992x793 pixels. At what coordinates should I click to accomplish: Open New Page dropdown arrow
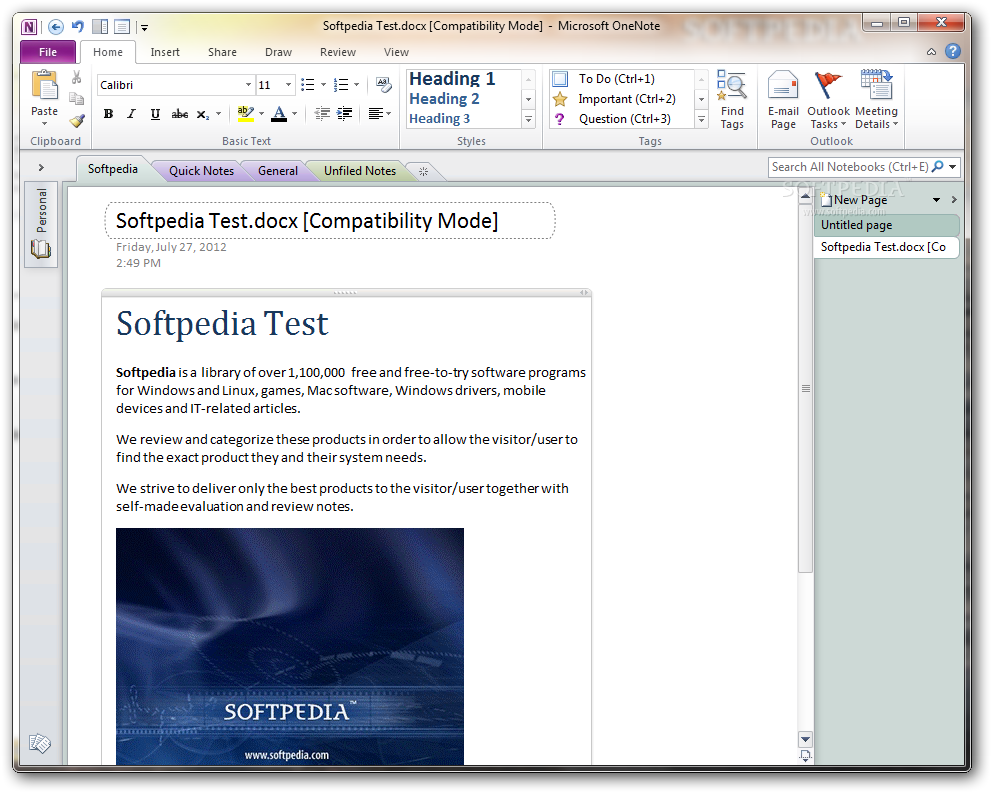936,200
